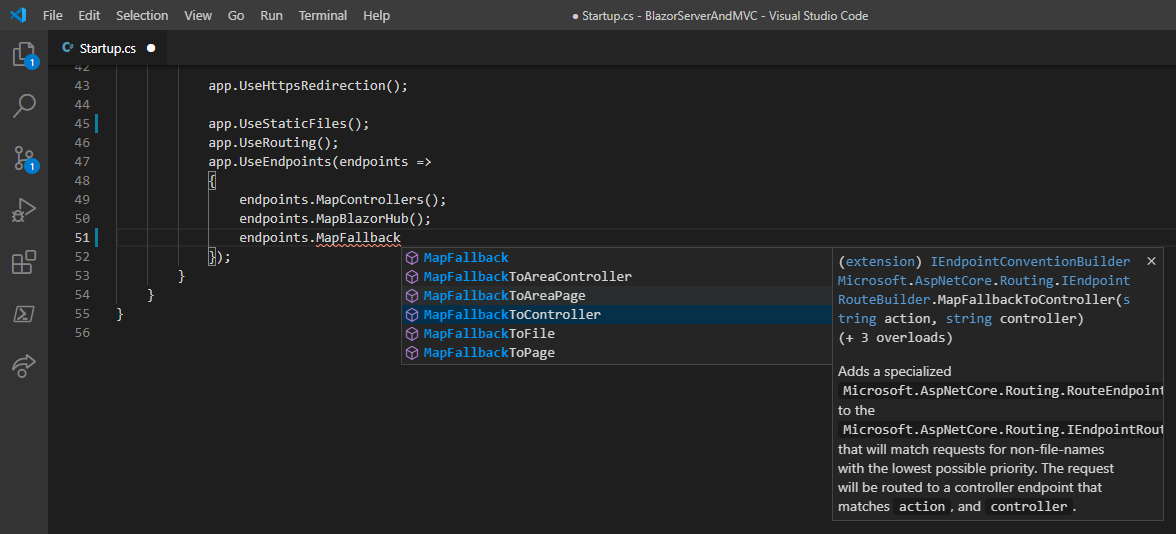Click the underlined MapFallback text in editor
Image resolution: width=1176 pixels, height=534 pixels.
click(358, 238)
